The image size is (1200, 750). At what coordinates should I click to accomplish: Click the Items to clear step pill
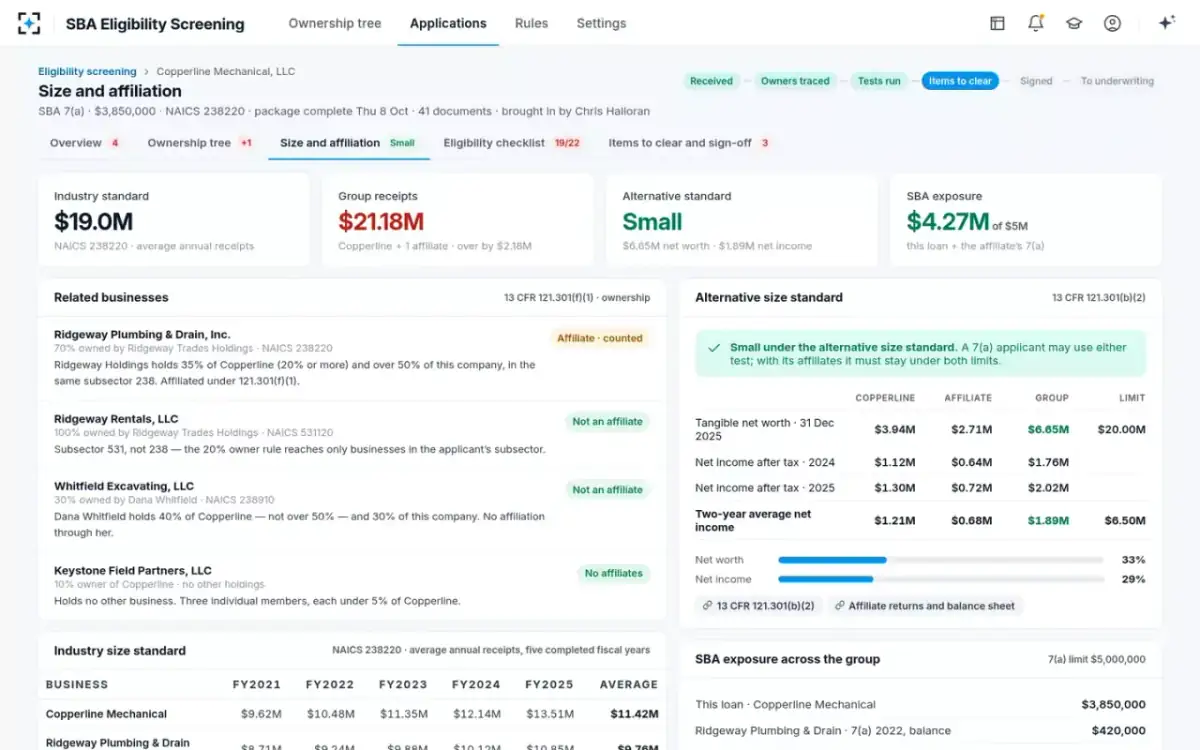tap(960, 81)
